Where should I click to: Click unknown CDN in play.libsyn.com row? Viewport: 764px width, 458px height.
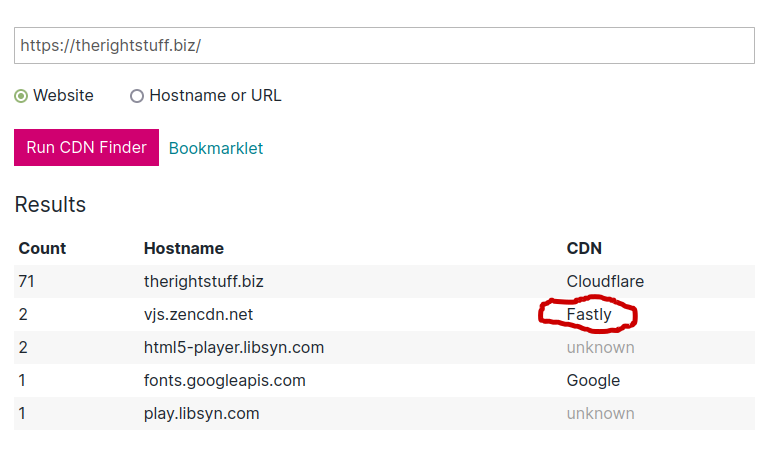[600, 414]
